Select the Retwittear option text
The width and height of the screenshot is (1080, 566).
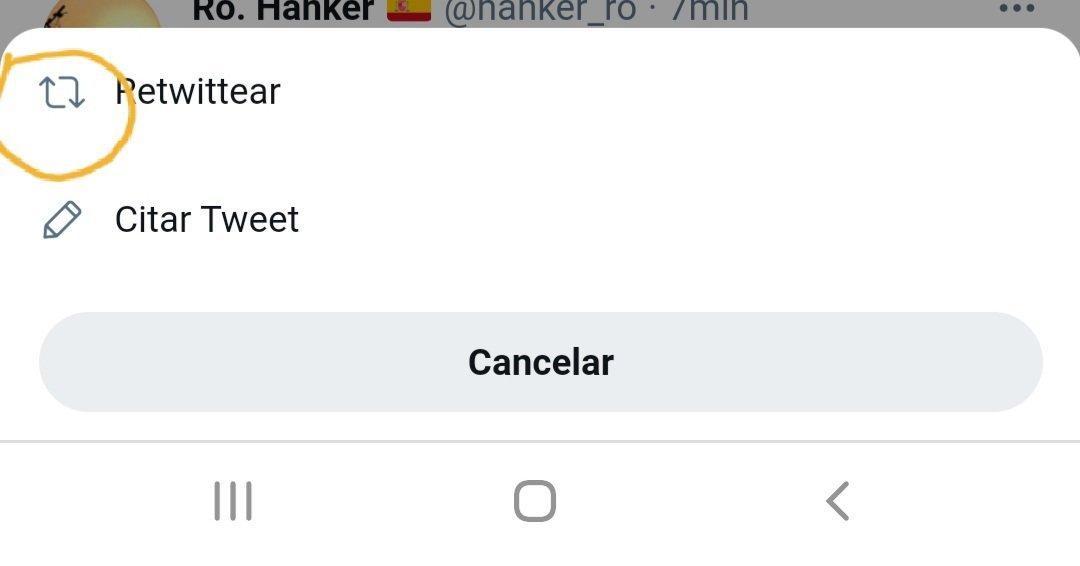tap(198, 92)
